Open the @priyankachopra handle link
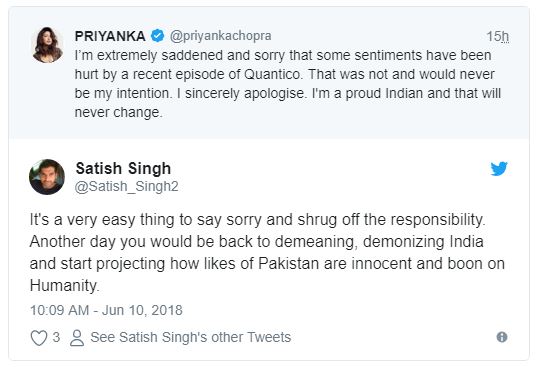The width and height of the screenshot is (539, 367). [x=220, y=36]
